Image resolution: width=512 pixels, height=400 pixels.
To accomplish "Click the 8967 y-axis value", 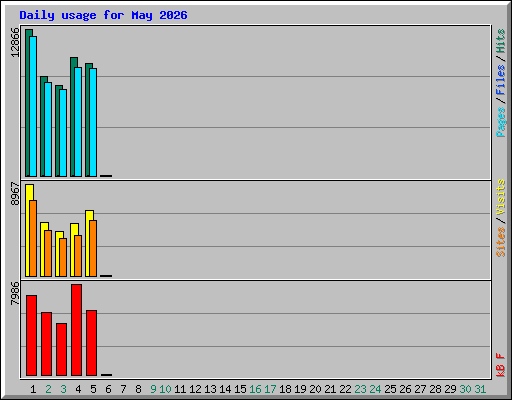I will [x=15, y=193].
